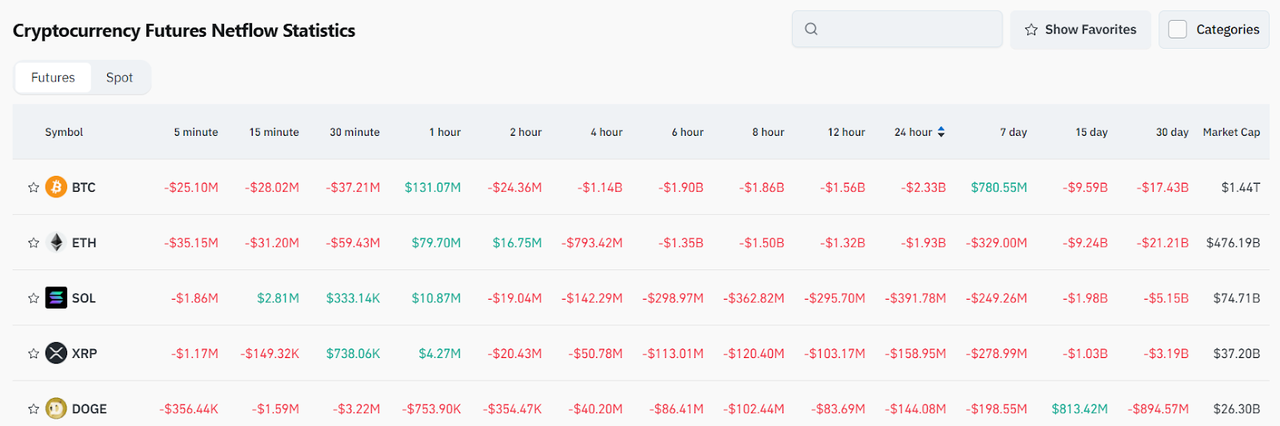The height and width of the screenshot is (426, 1280).
Task: Click the Bitcoin coin logo
Action: [x=56, y=187]
